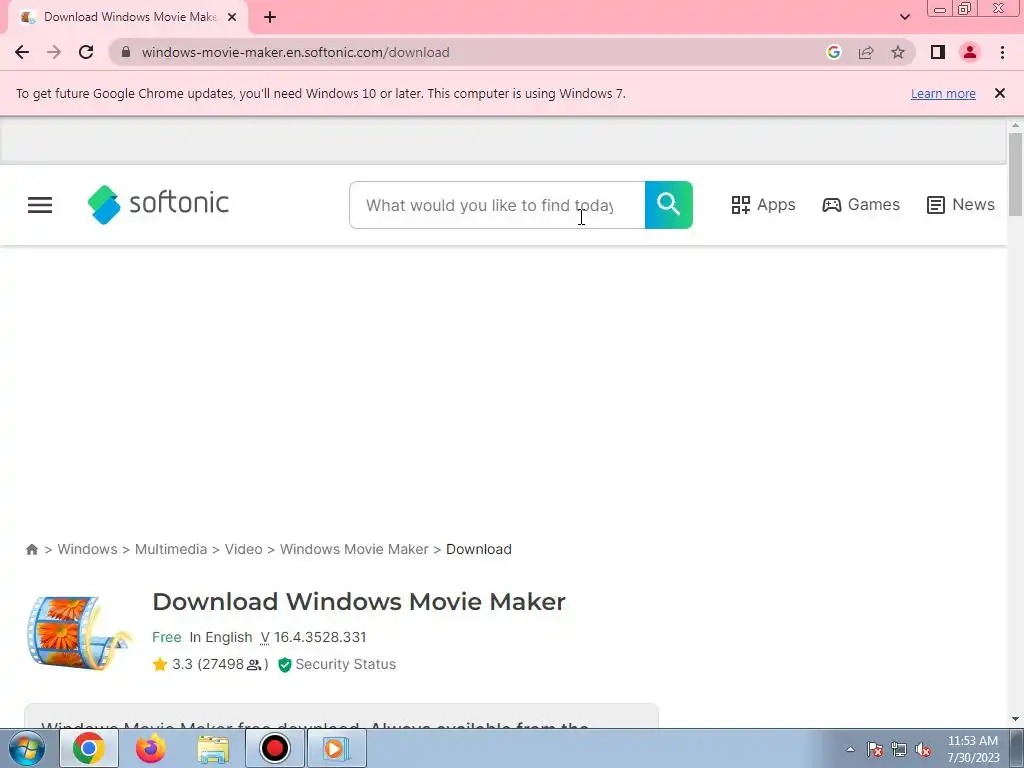Open the Video breadcrumb link

coord(244,549)
